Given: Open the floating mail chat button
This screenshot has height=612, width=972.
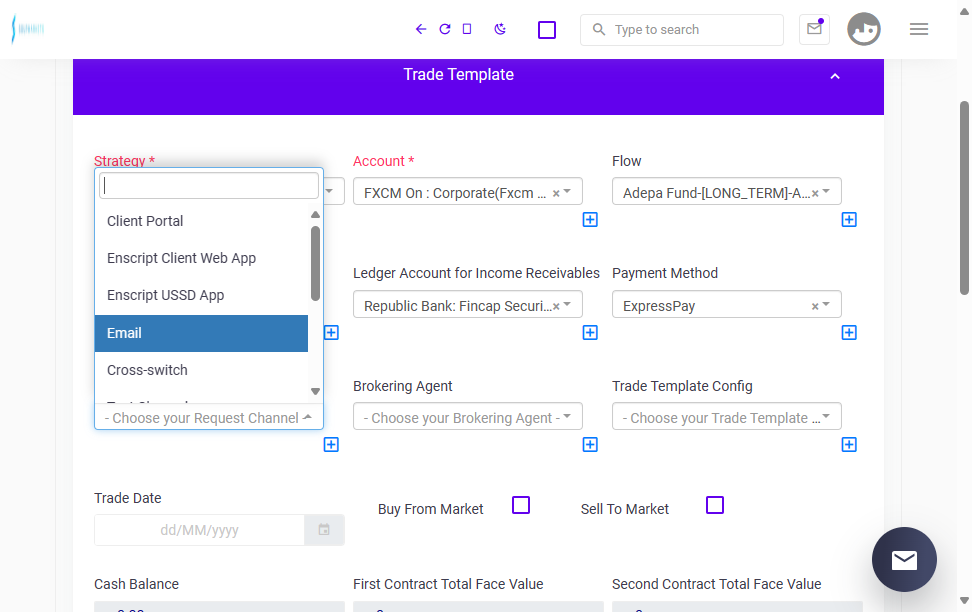Looking at the screenshot, I should coord(904,559).
